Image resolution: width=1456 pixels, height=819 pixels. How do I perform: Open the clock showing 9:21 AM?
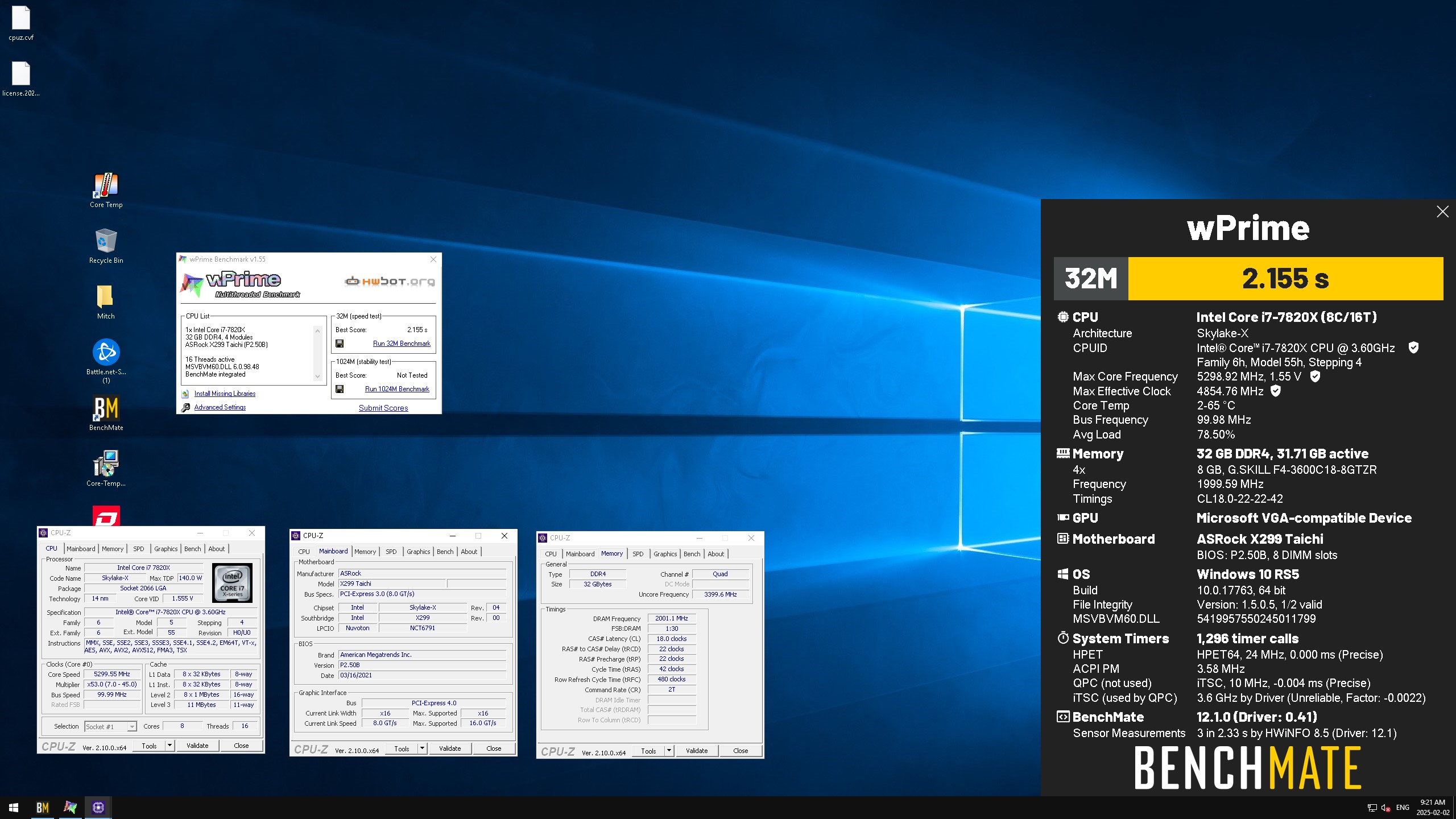pyautogui.click(x=1433, y=808)
